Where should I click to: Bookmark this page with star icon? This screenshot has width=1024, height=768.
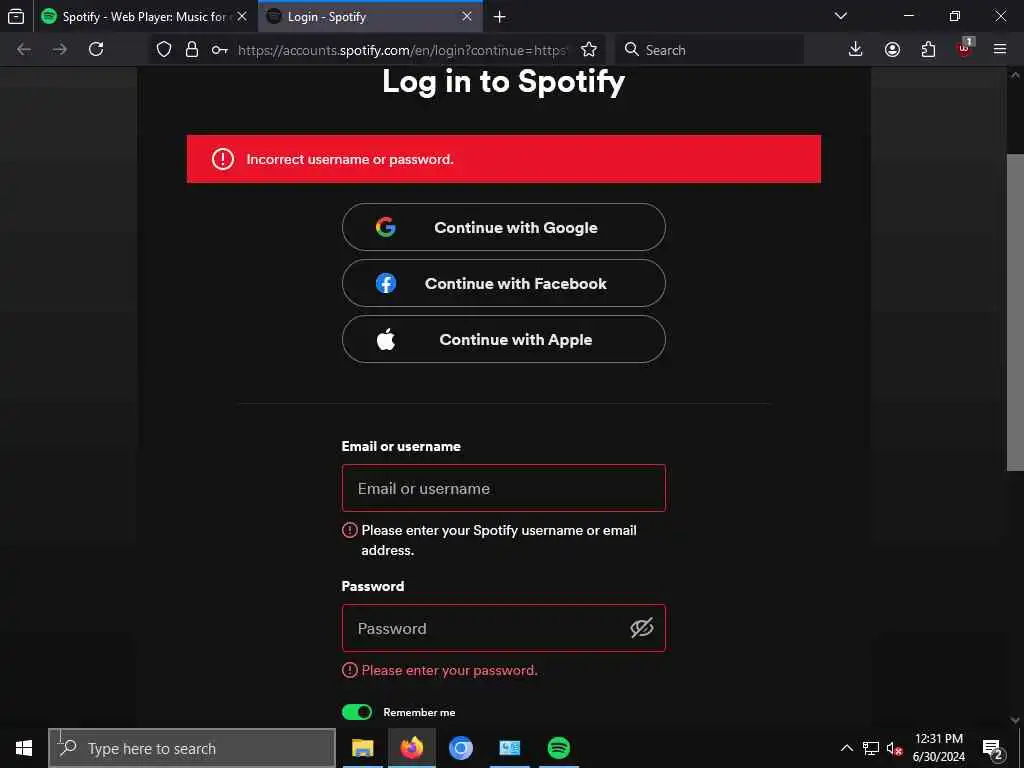click(x=589, y=50)
